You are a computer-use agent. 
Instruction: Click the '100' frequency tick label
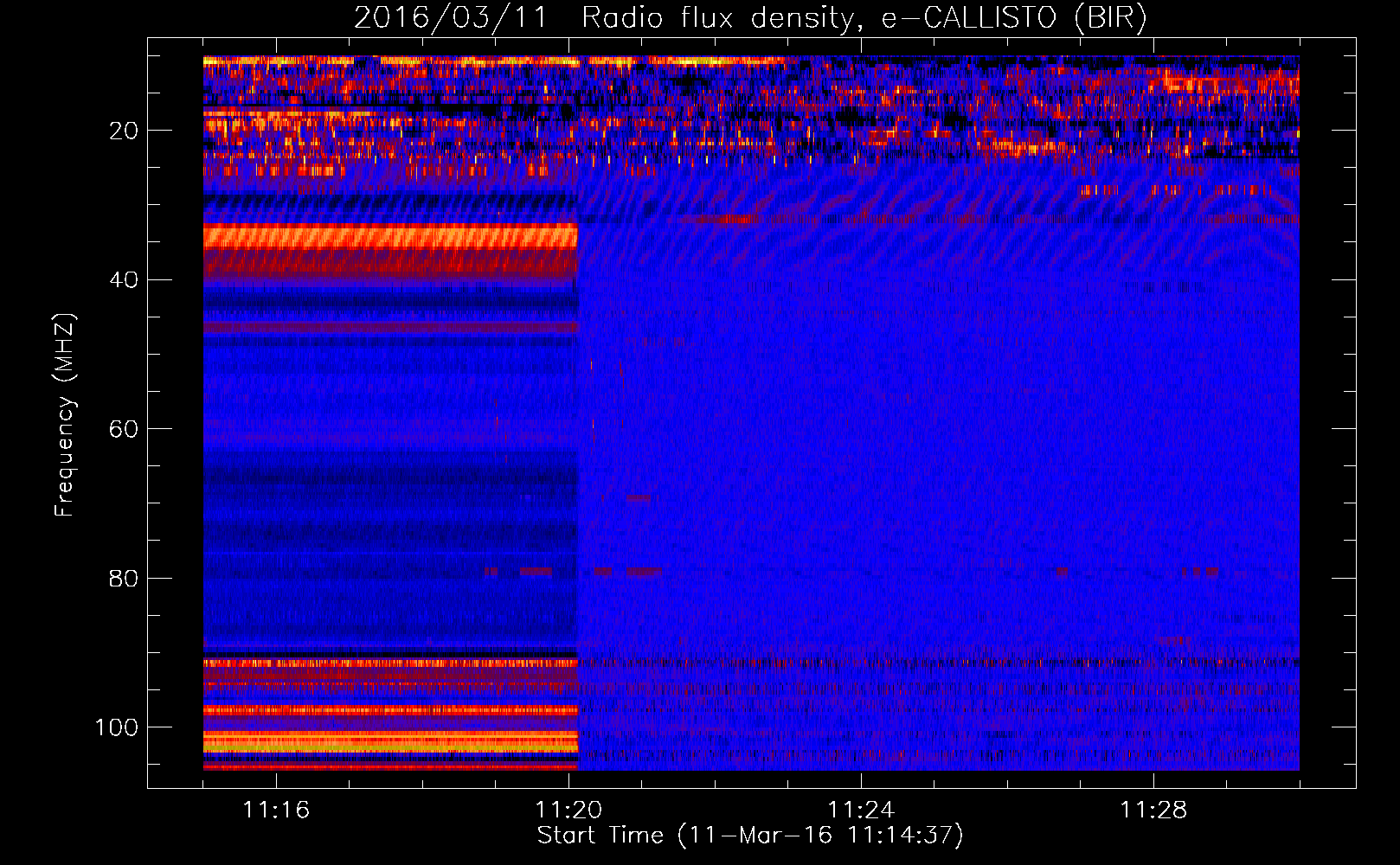point(117,727)
